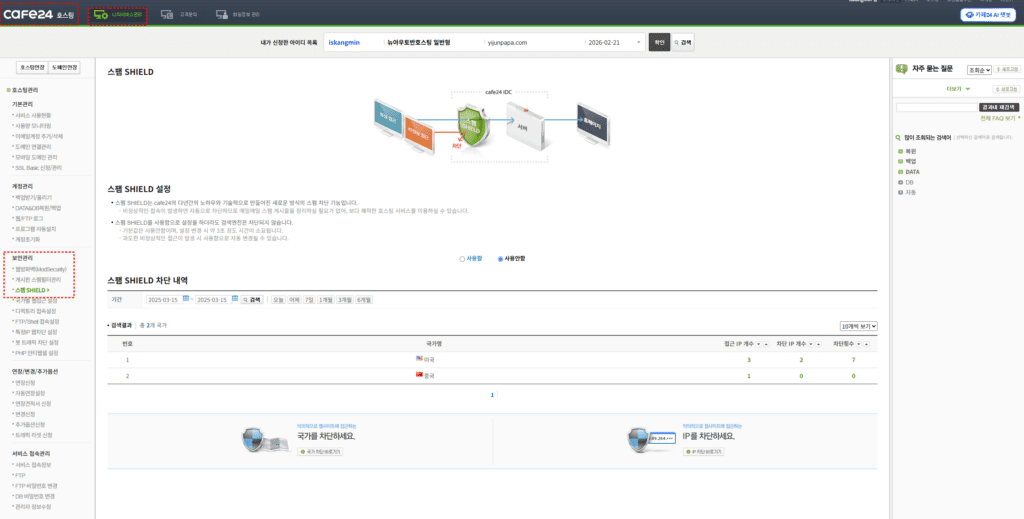Image resolution: width=1024 pixels, height=519 pixels.
Task: Click the FAQ search input field
Action: point(935,107)
